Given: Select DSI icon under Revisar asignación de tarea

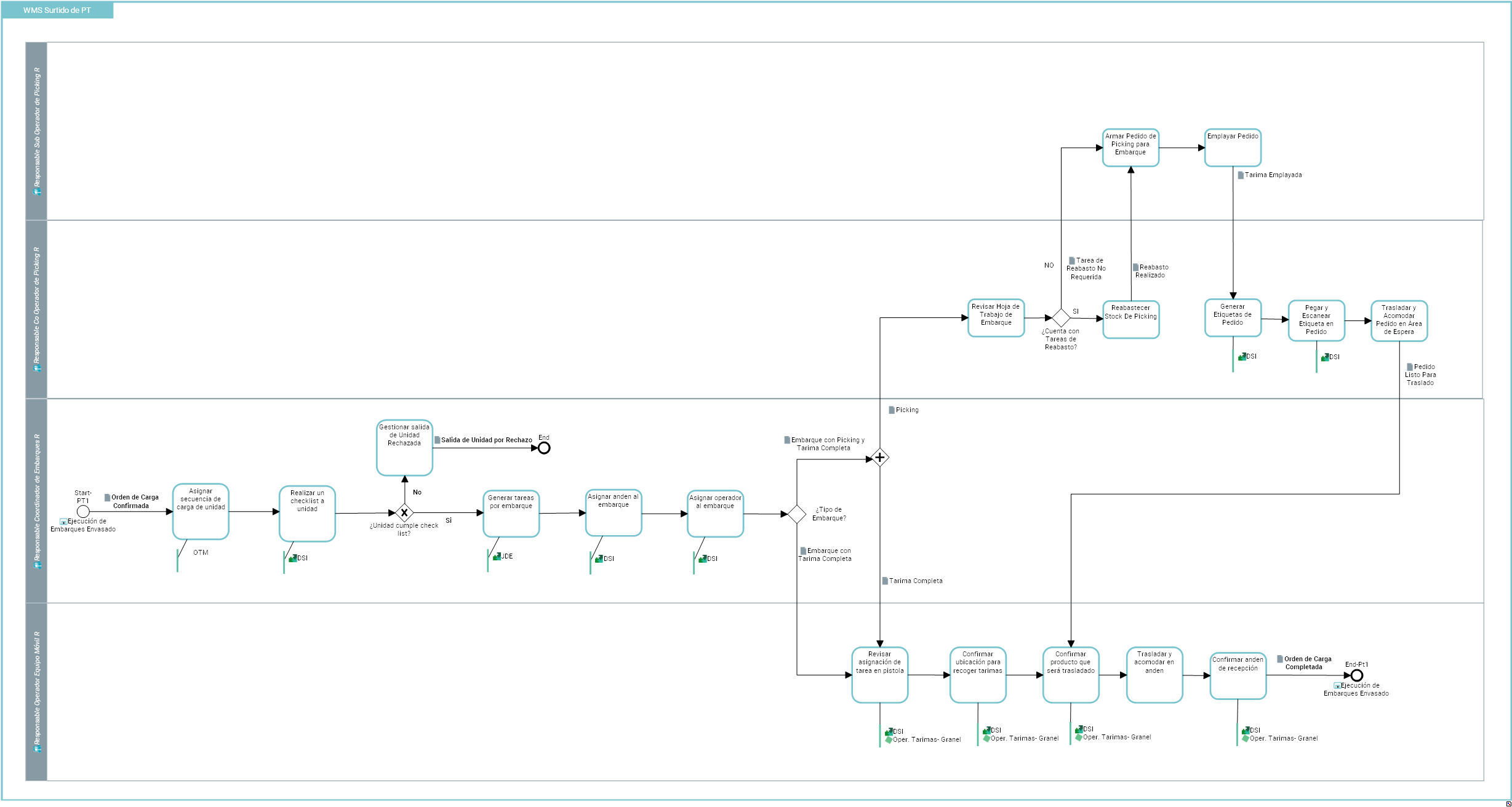Looking at the screenshot, I should pos(889,731).
